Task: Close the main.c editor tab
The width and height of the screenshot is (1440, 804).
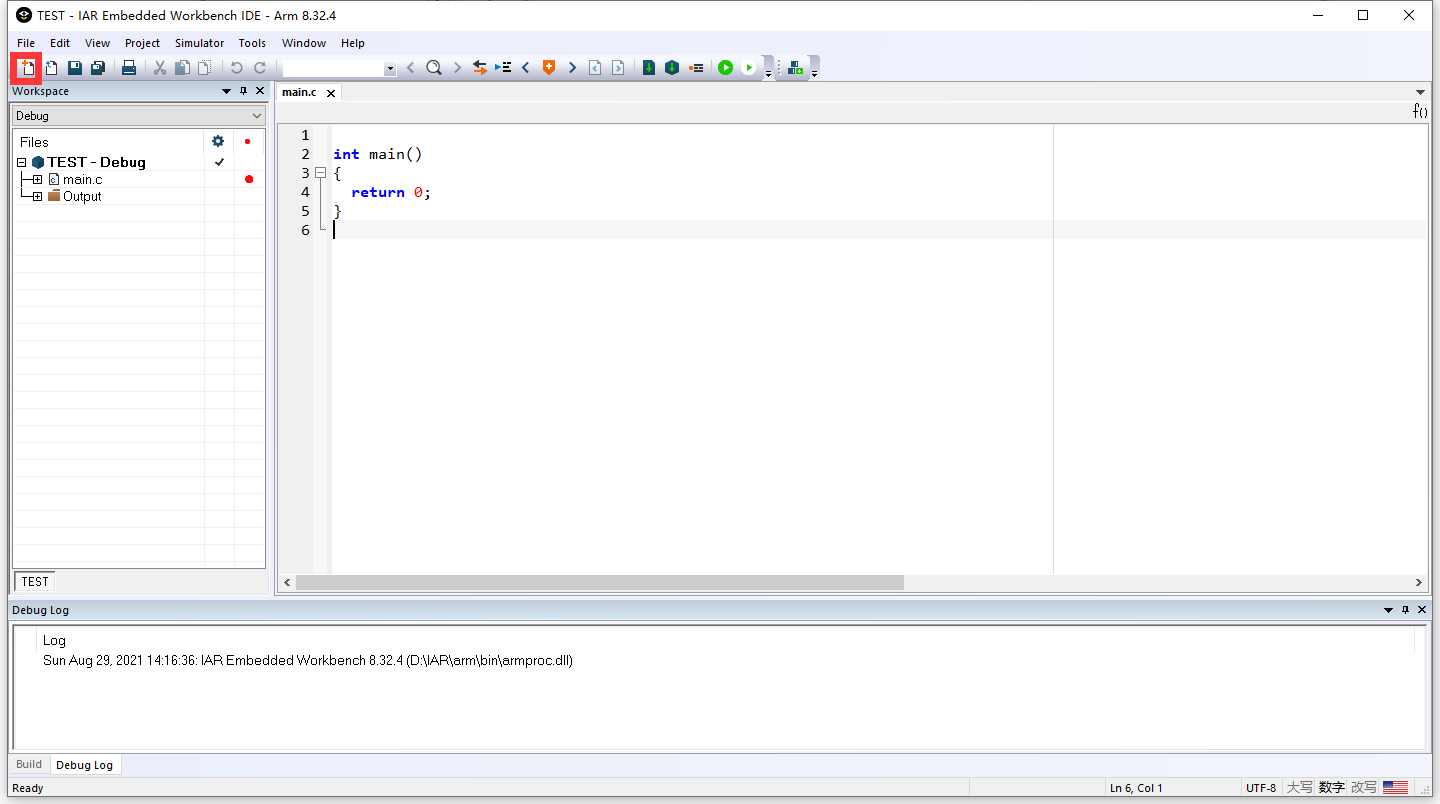Action: [x=331, y=93]
